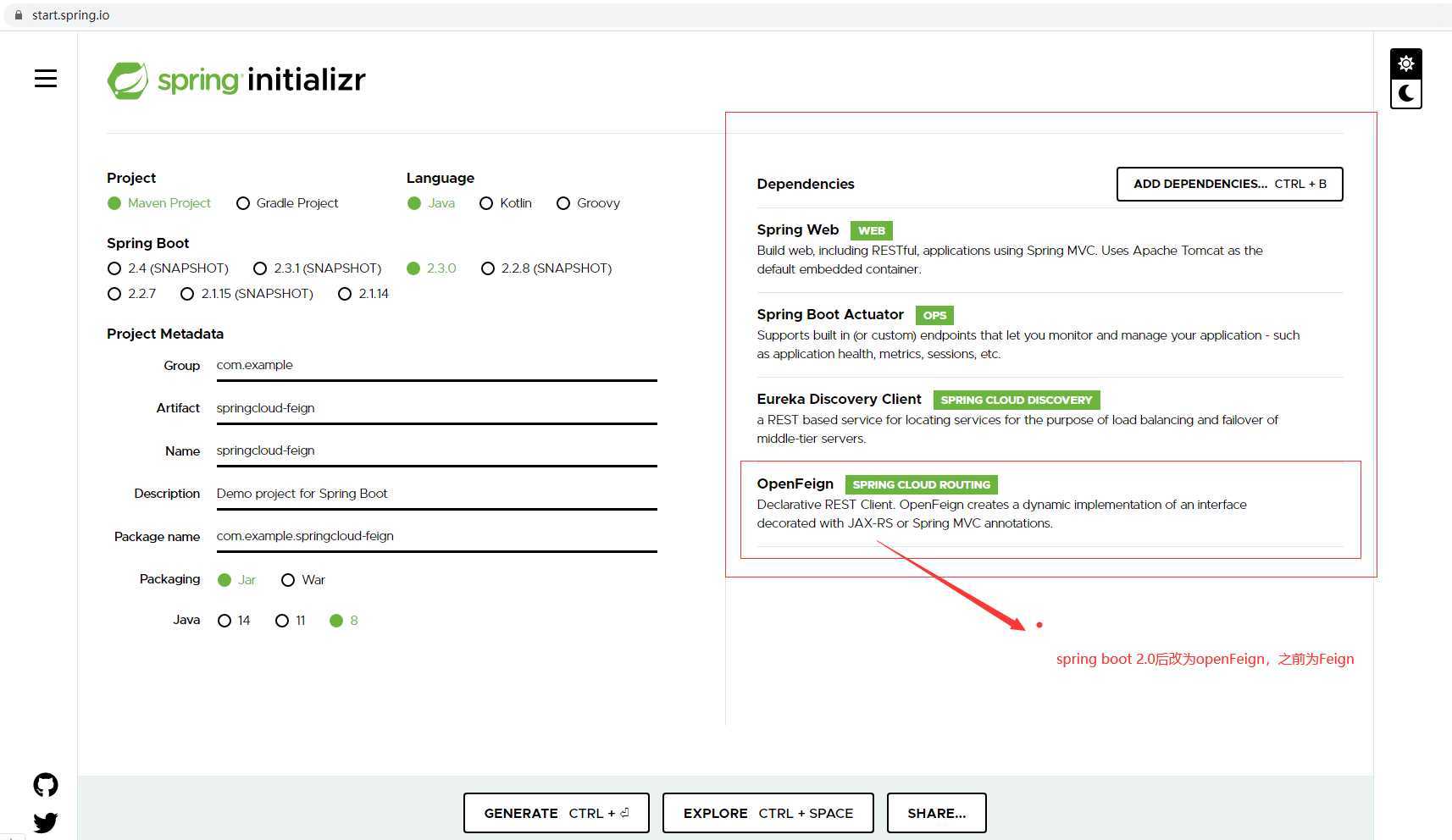Click the OpenFeign dependency entry
The height and width of the screenshot is (840, 1452).
pyautogui.click(x=1050, y=503)
